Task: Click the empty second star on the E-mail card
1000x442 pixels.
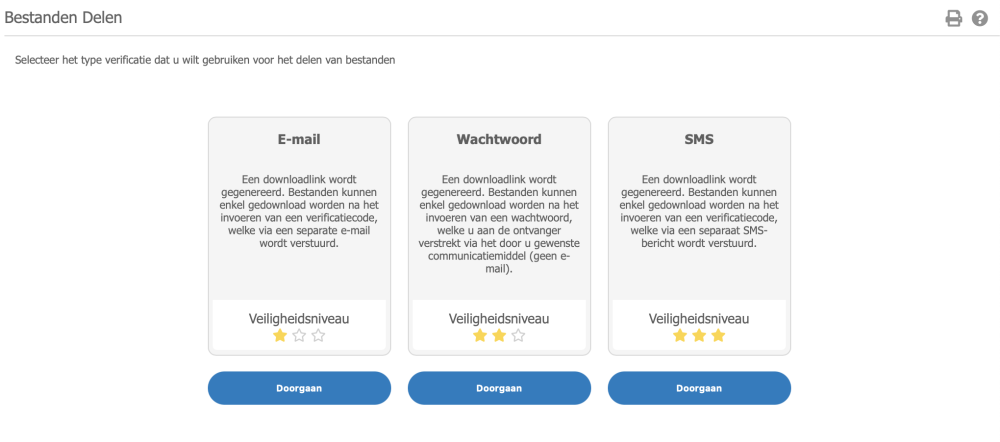Action: click(x=299, y=336)
